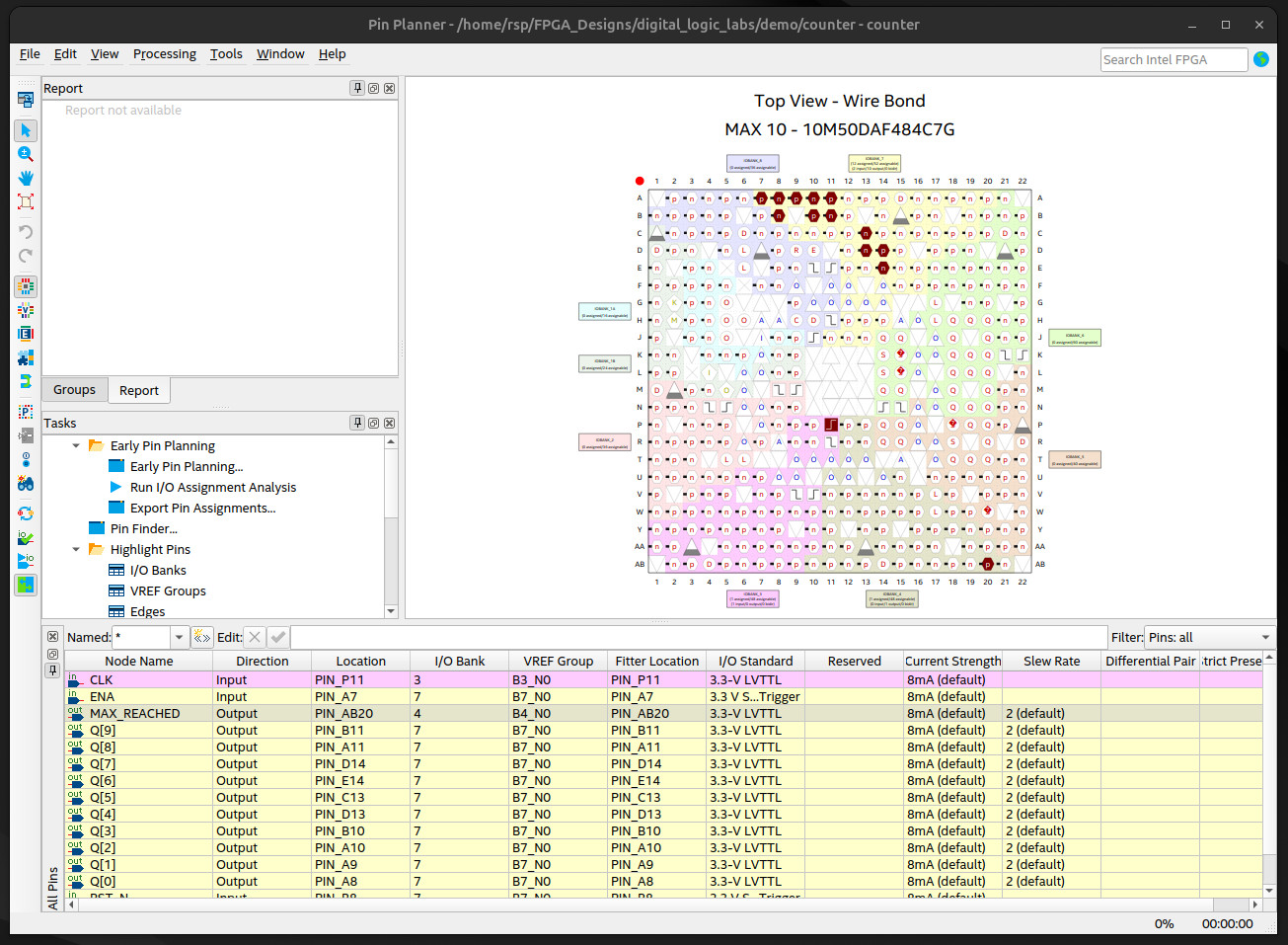Toggle pin on the Report panel

[357, 88]
